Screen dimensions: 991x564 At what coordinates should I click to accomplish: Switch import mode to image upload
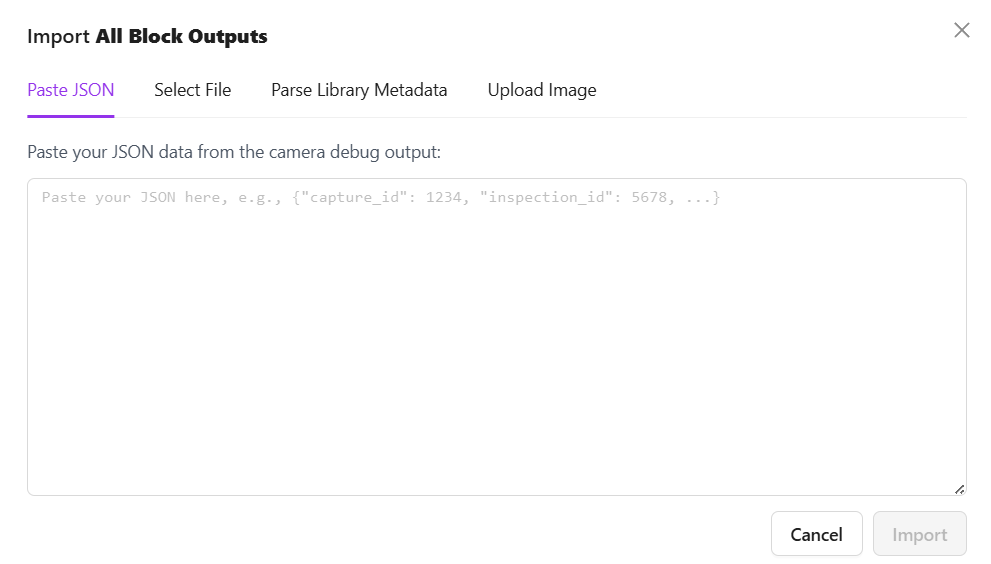point(542,90)
